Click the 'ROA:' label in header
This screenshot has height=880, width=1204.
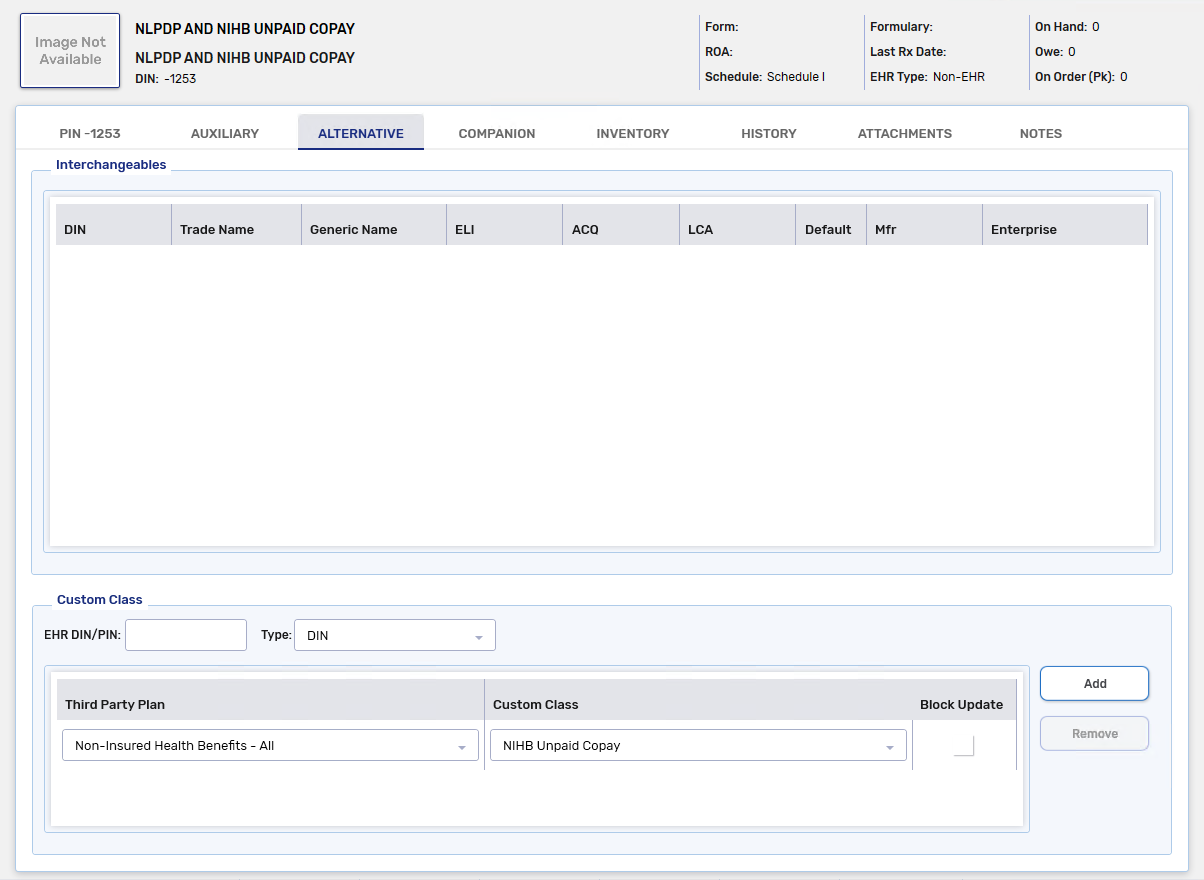(x=719, y=51)
